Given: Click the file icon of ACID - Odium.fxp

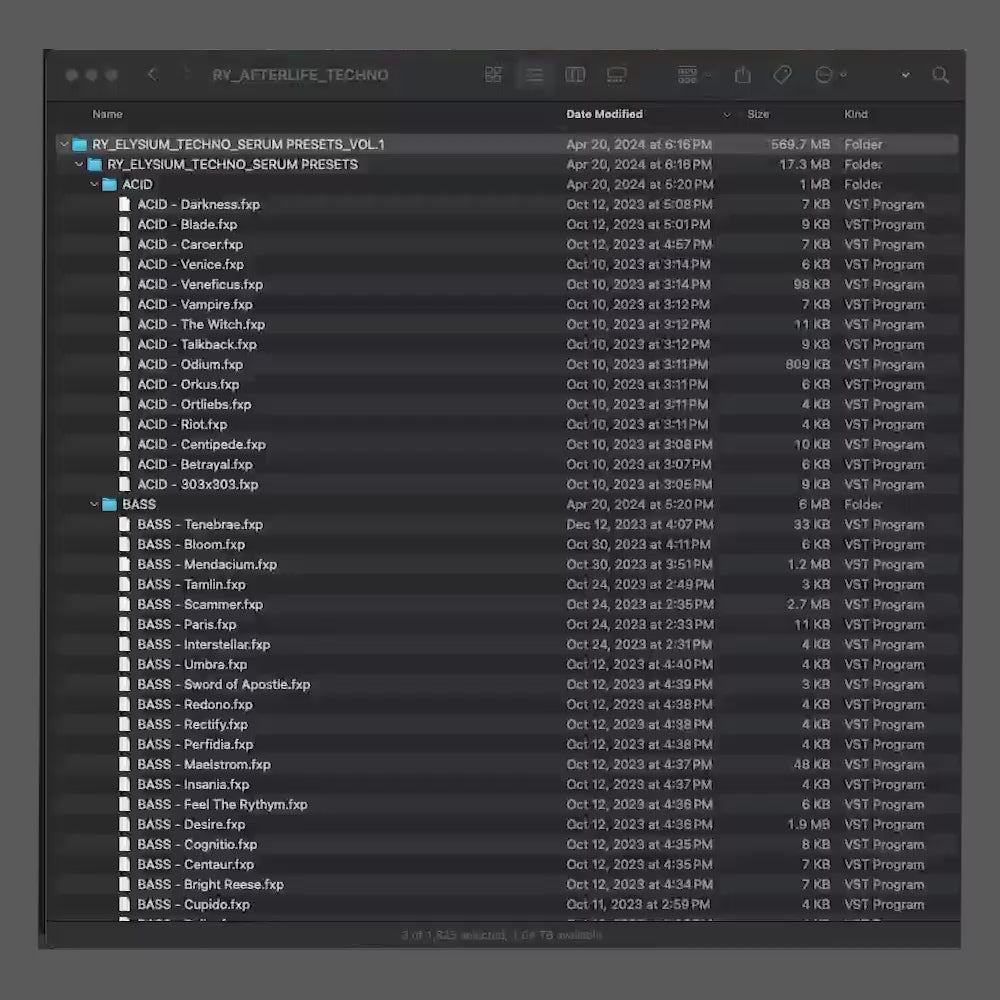Looking at the screenshot, I should pyautogui.click(x=125, y=364).
